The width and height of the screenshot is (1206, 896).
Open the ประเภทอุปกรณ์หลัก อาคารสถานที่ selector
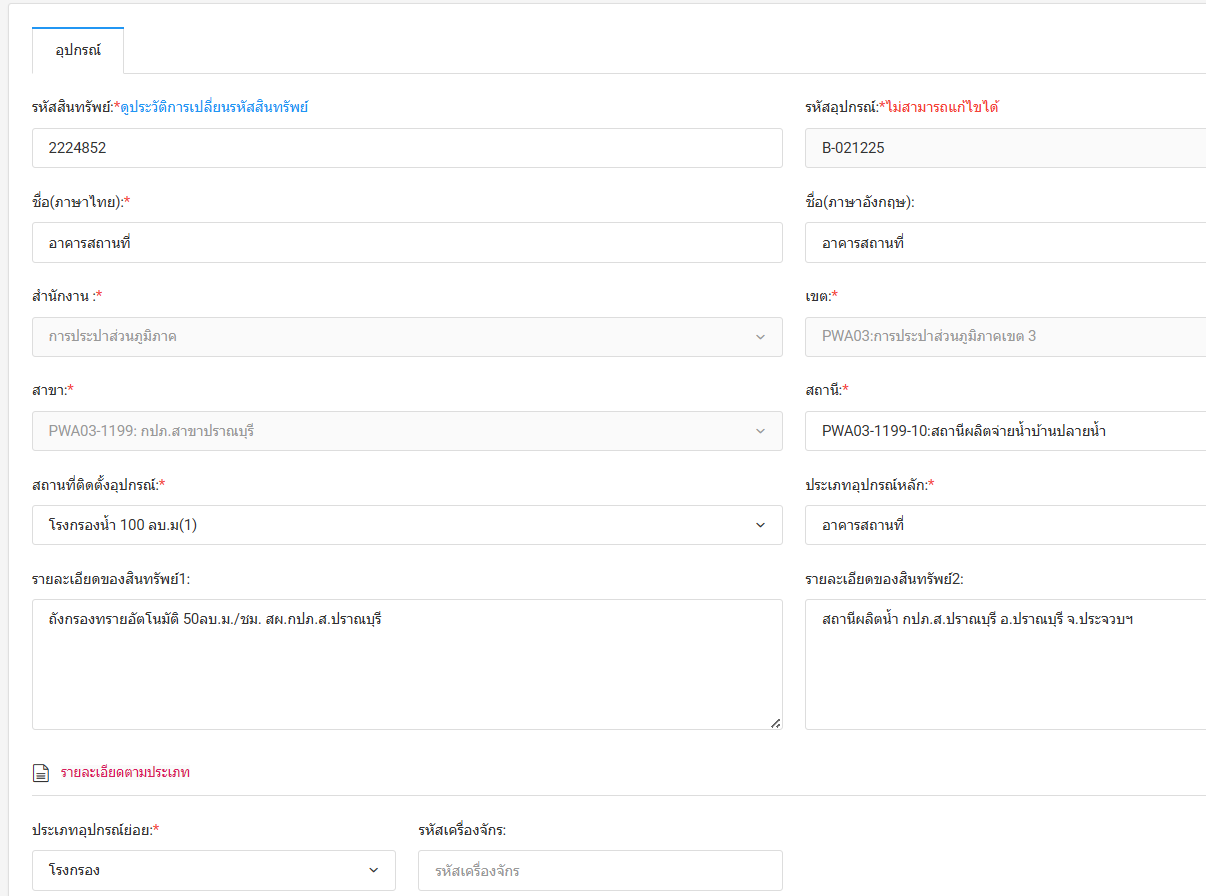point(1005,525)
